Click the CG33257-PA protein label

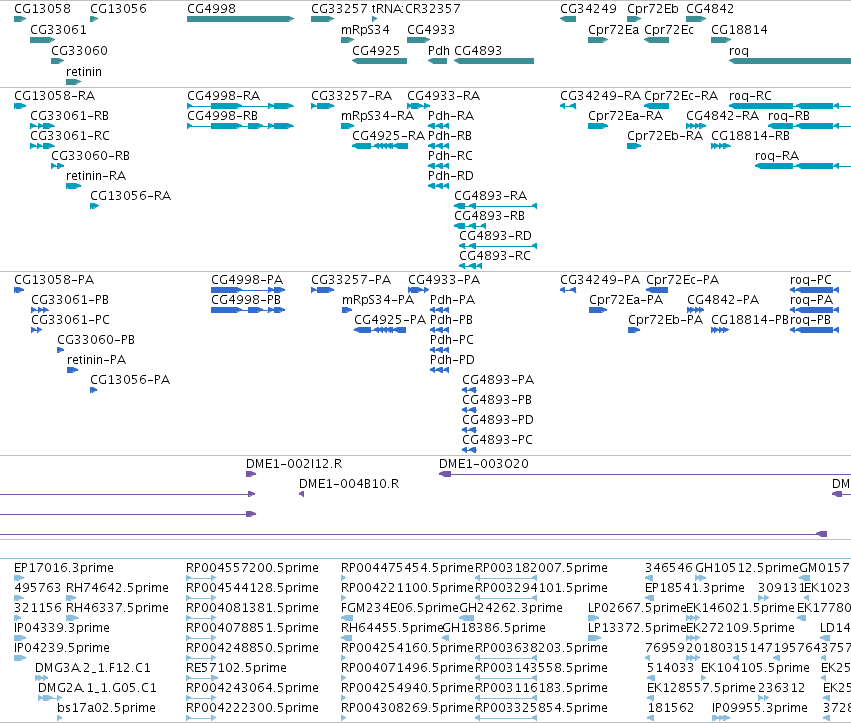point(351,280)
